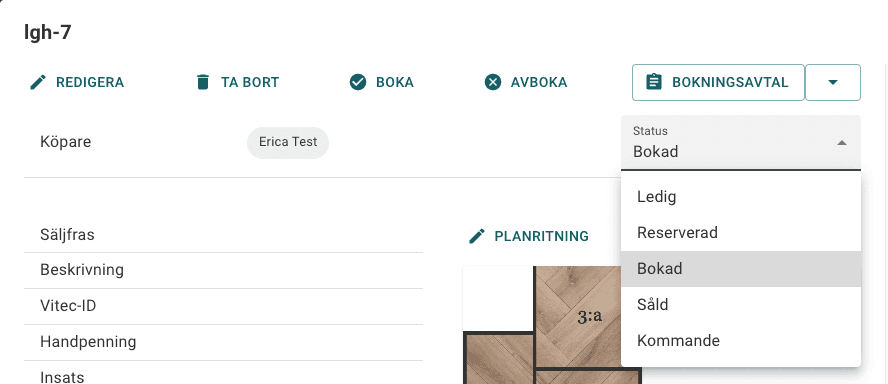This screenshot has height=384, width=888.
Task: Click the checkmark circle icon for Boka
Action: coord(358,83)
